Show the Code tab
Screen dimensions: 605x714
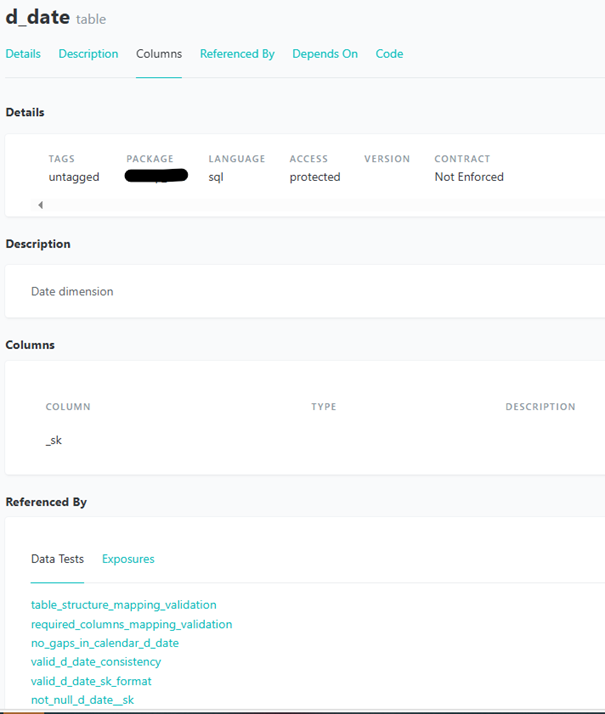(389, 54)
